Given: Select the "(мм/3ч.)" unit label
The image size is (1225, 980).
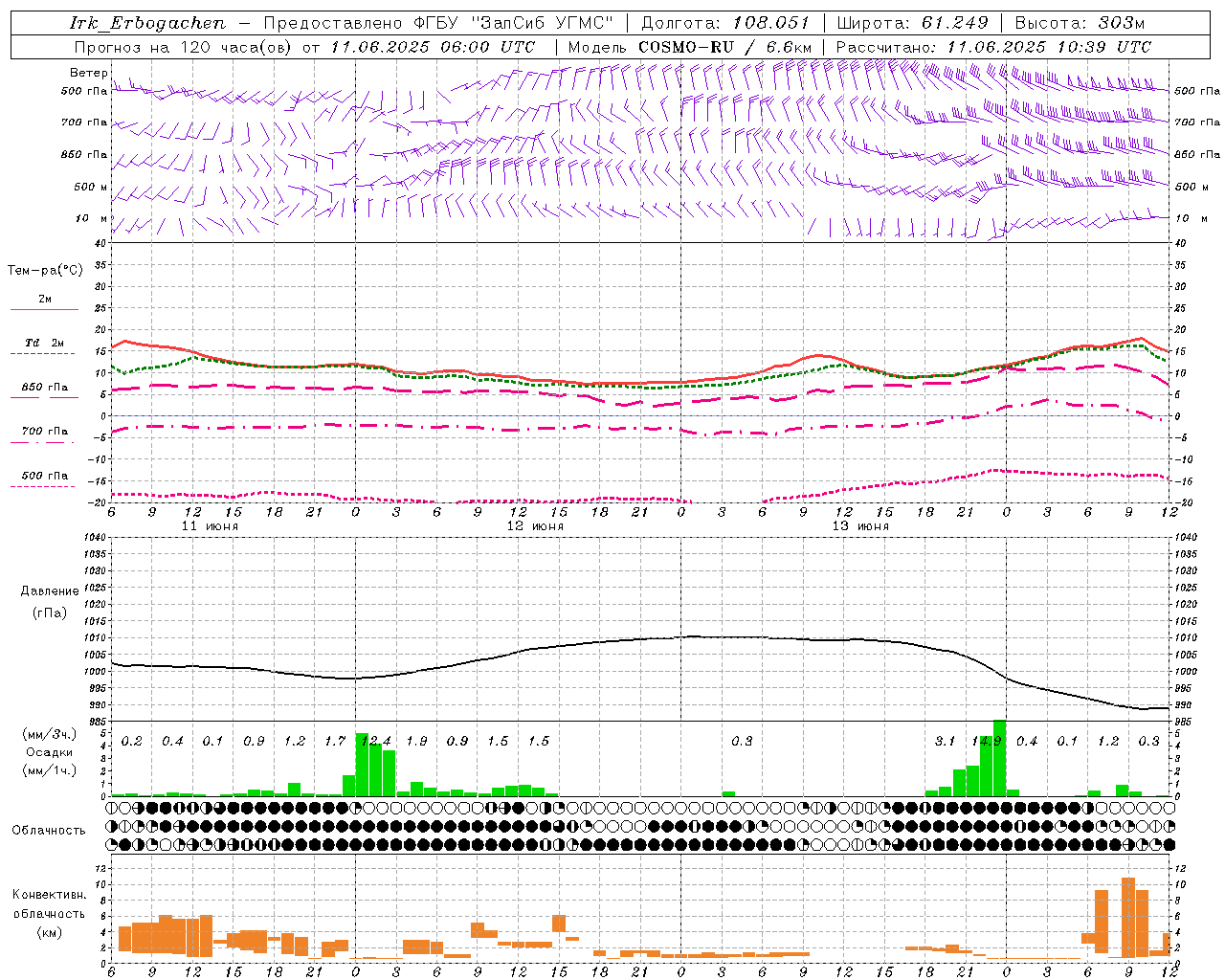Looking at the screenshot, I should coord(50,734).
